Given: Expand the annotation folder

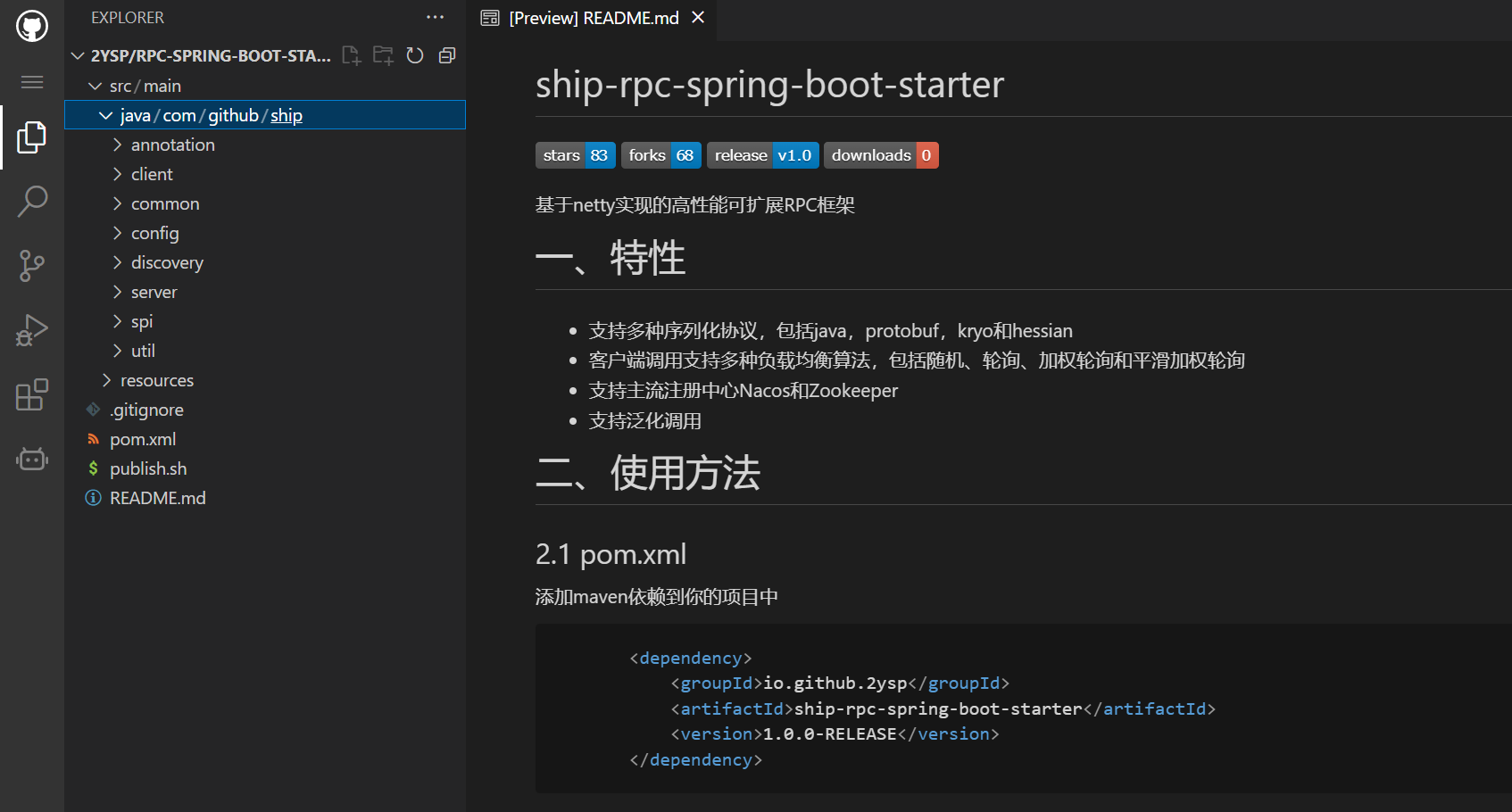Looking at the screenshot, I should click(x=117, y=145).
